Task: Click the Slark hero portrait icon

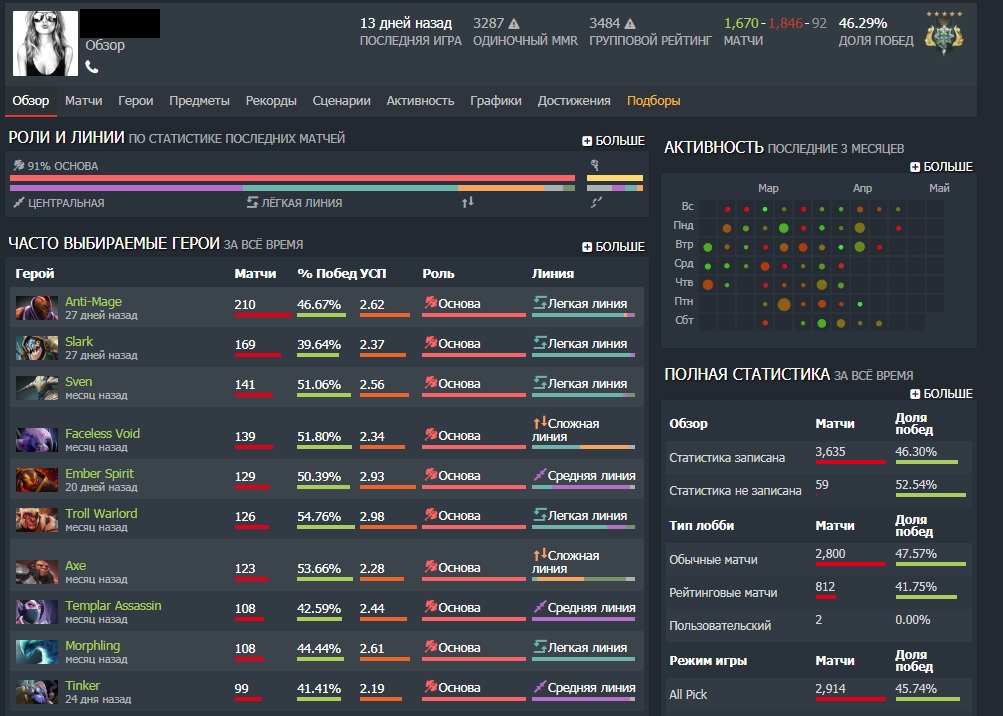Action: point(37,348)
